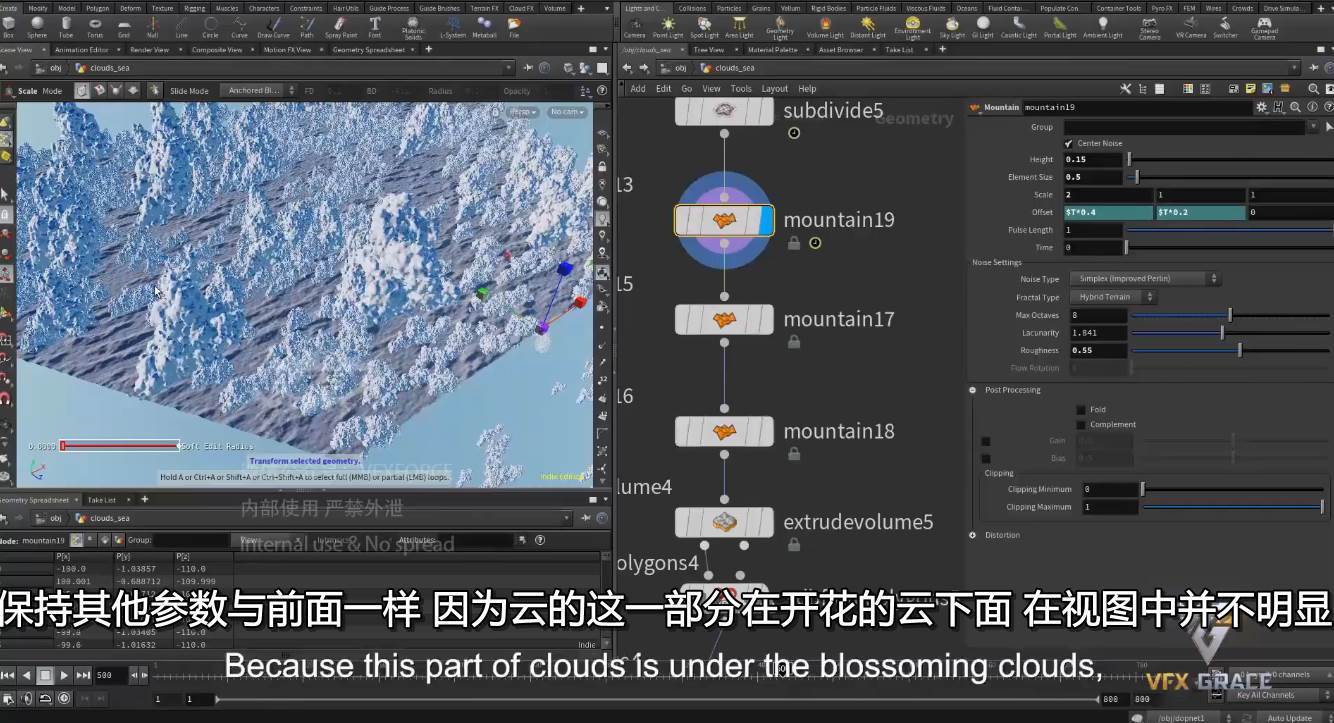This screenshot has width=1334, height=723.
Task: Click the Height value field
Action: coord(1095,159)
